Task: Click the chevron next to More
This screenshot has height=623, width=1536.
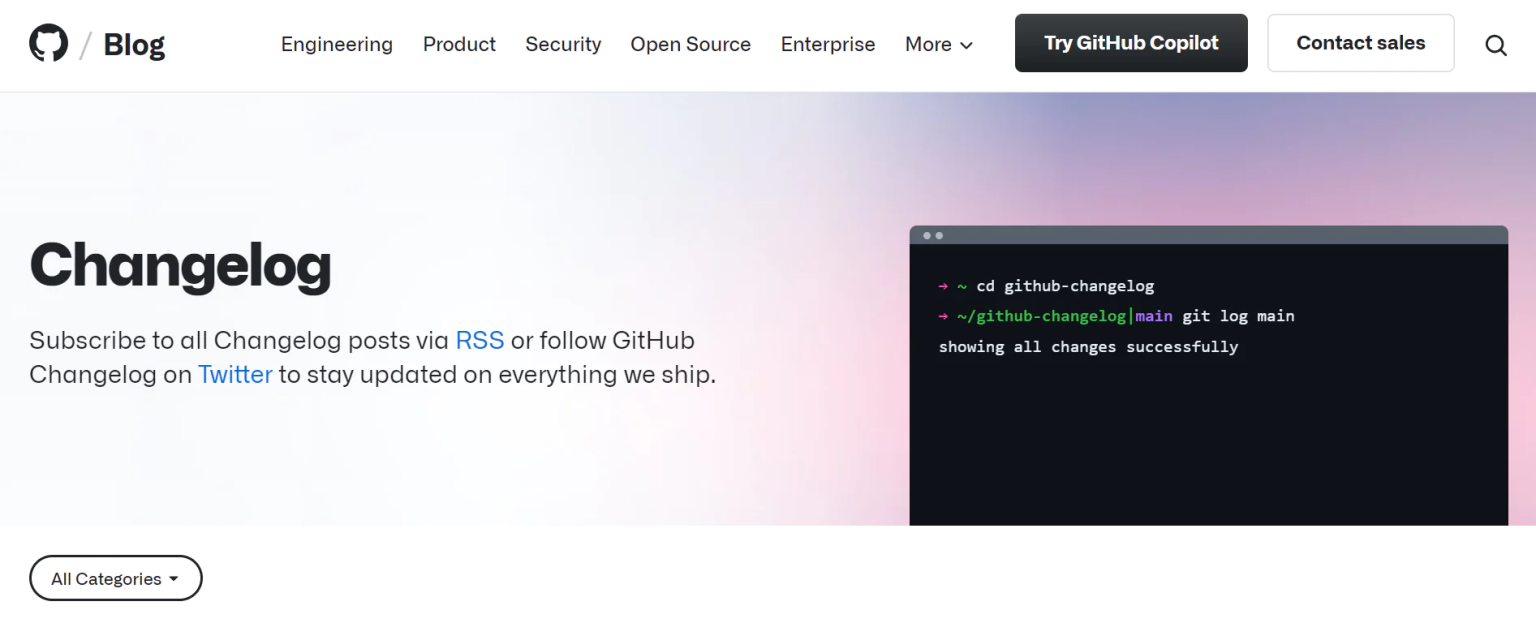Action: tap(966, 45)
